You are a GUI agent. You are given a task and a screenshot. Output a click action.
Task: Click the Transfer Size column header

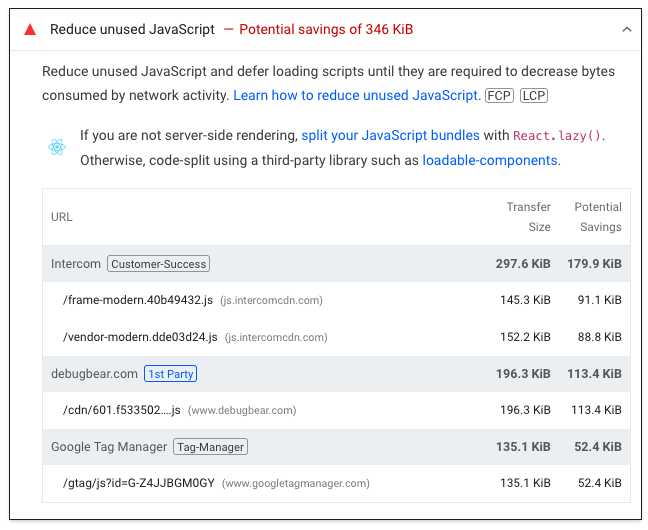(x=529, y=217)
